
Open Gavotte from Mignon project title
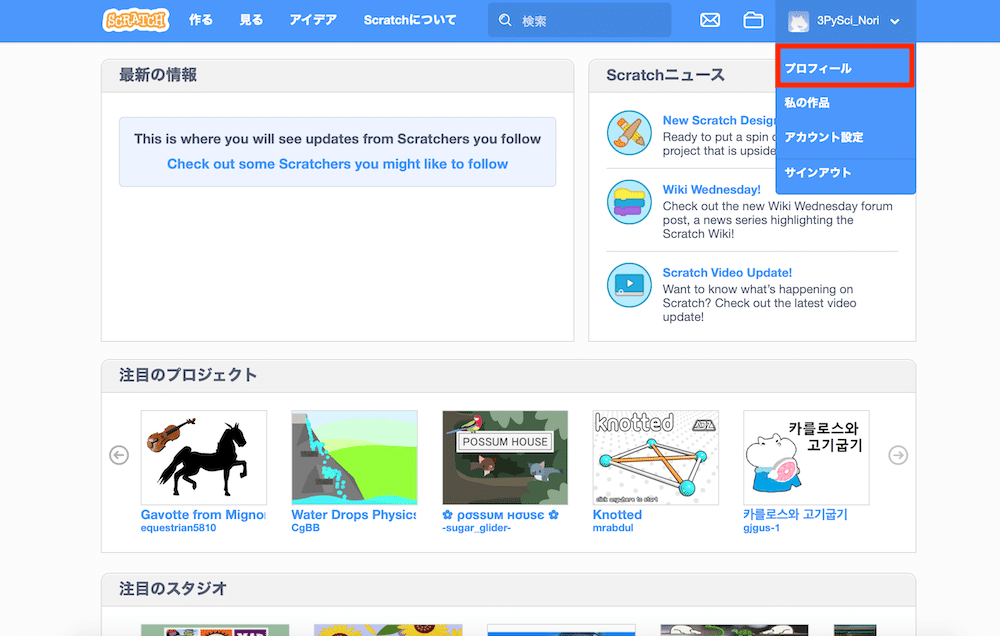[203, 515]
